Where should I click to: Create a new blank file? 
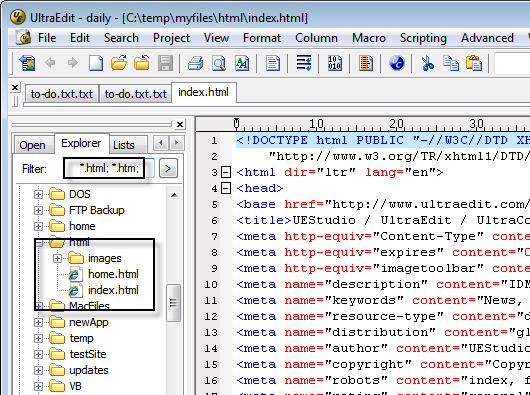96,63
